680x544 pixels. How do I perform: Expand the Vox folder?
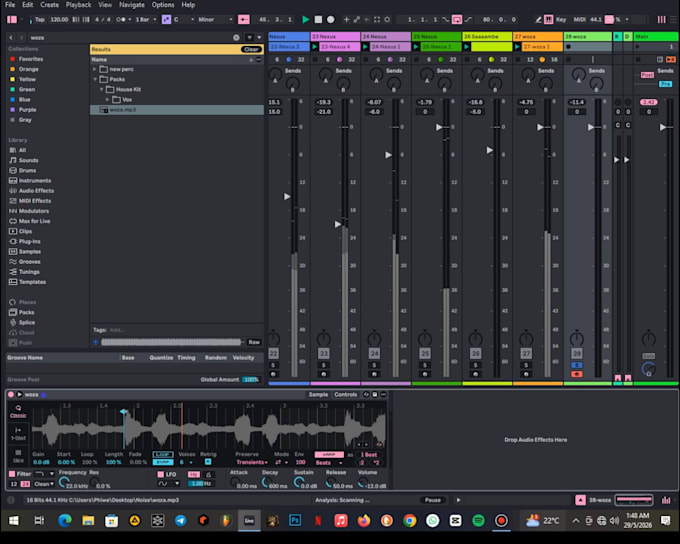(x=108, y=99)
